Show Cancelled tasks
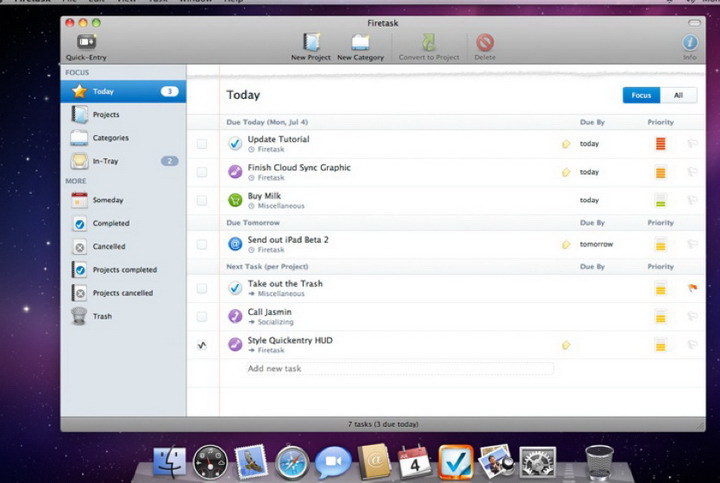The height and width of the screenshot is (483, 720). 123,247
